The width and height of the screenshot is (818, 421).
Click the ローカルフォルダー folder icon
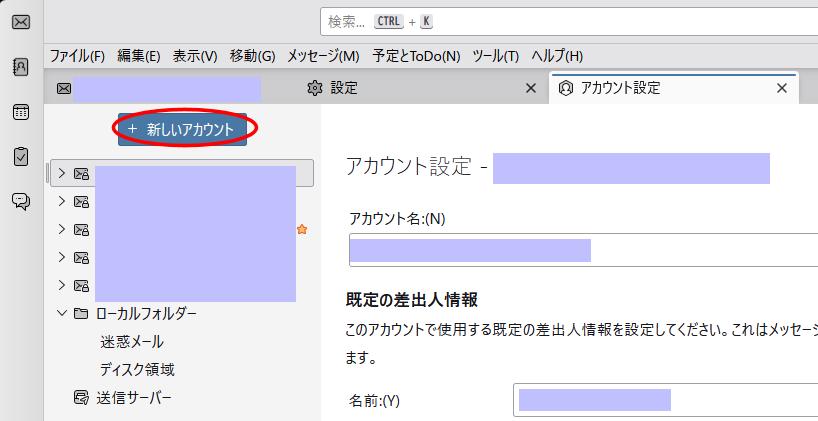(x=81, y=314)
